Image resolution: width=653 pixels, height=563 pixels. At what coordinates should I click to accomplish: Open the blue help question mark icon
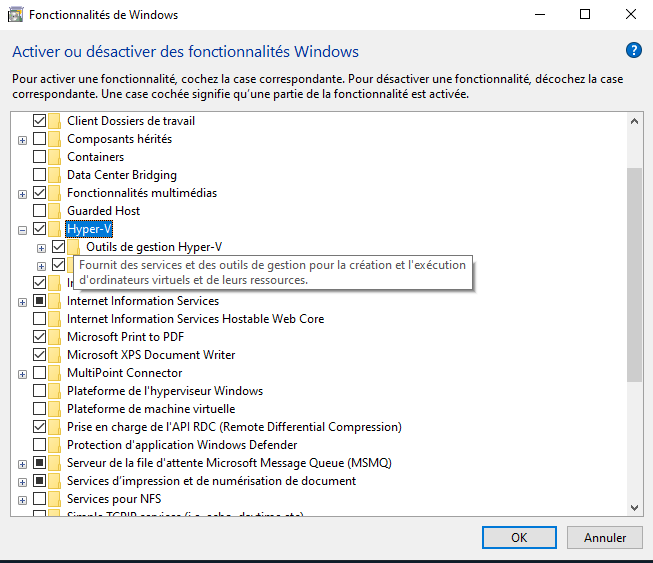(633, 50)
